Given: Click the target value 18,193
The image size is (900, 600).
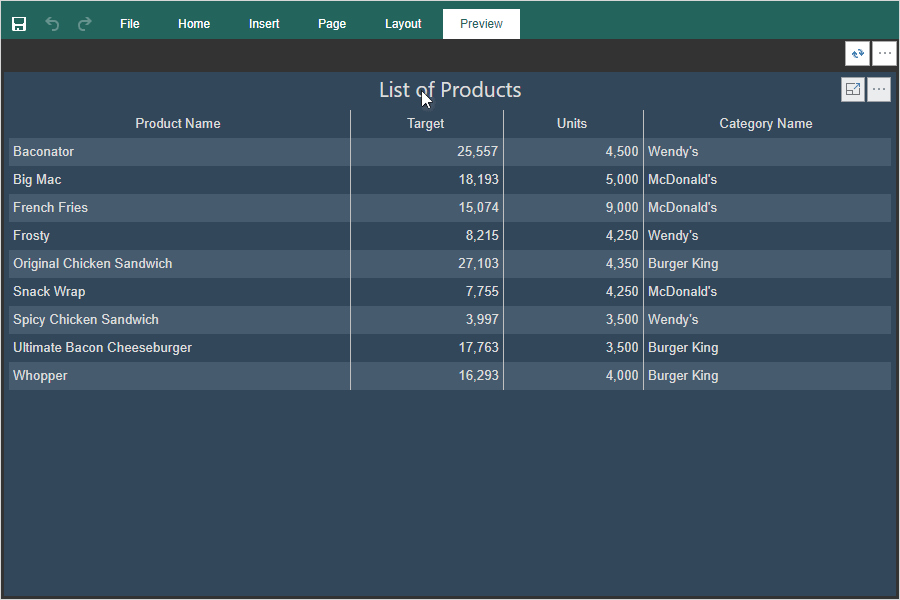Looking at the screenshot, I should [478, 180].
